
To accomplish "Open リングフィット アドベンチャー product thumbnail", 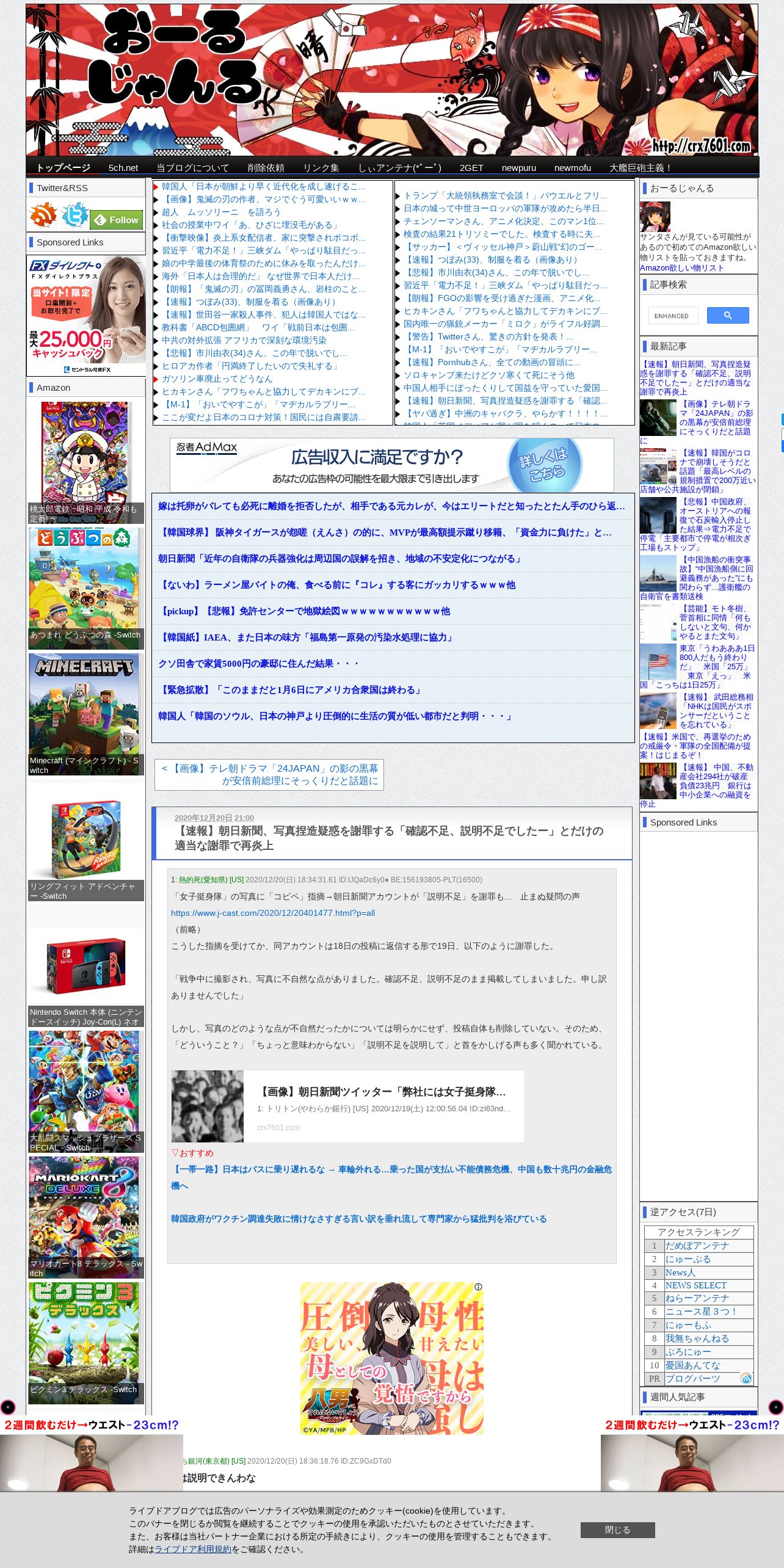I will tap(86, 840).
